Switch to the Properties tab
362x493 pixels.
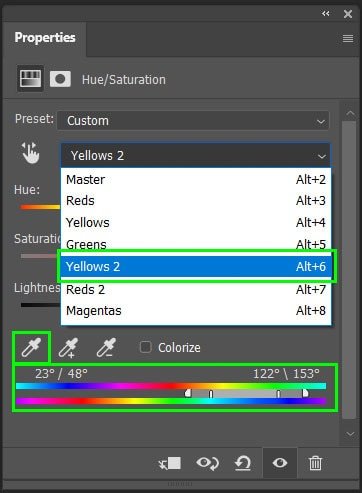[45, 37]
